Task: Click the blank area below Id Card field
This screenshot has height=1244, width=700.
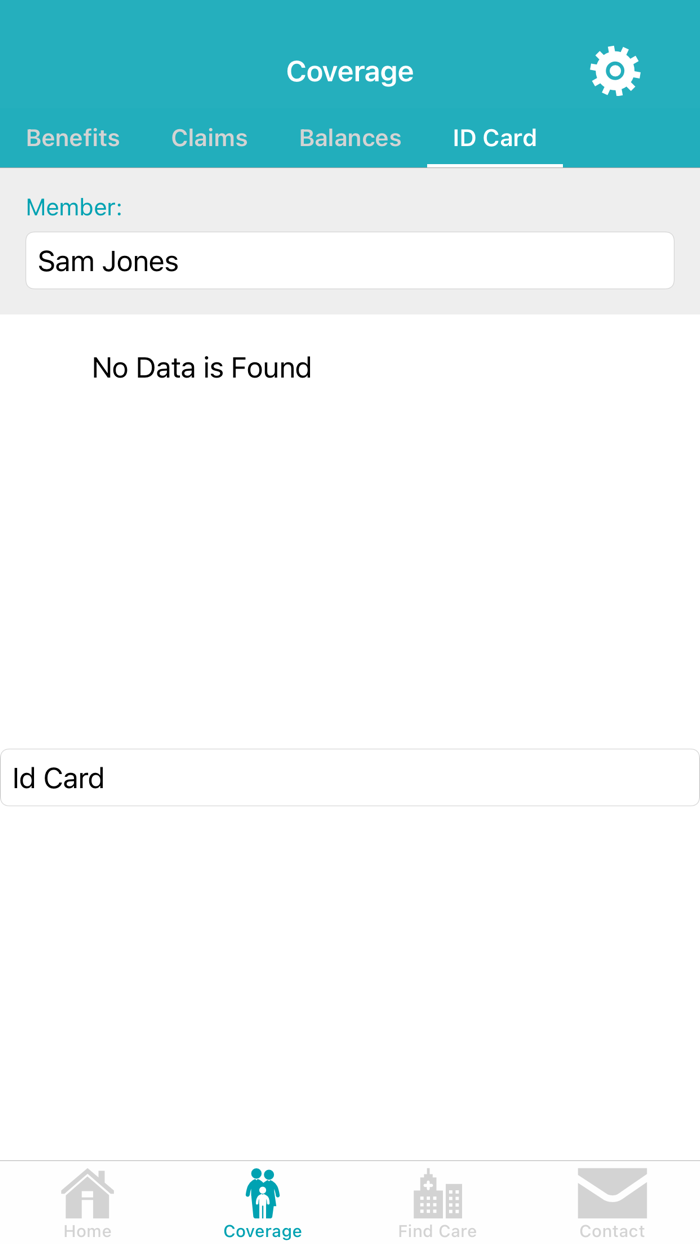Action: [350, 980]
